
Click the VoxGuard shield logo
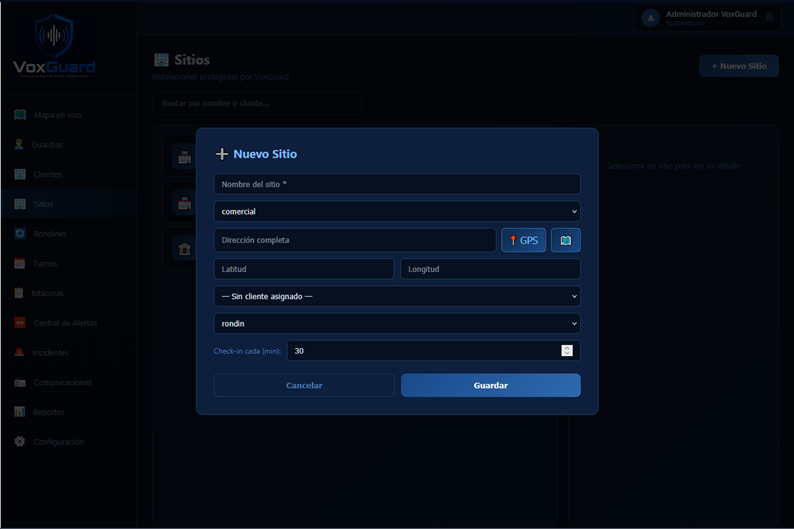pyautogui.click(x=54, y=35)
